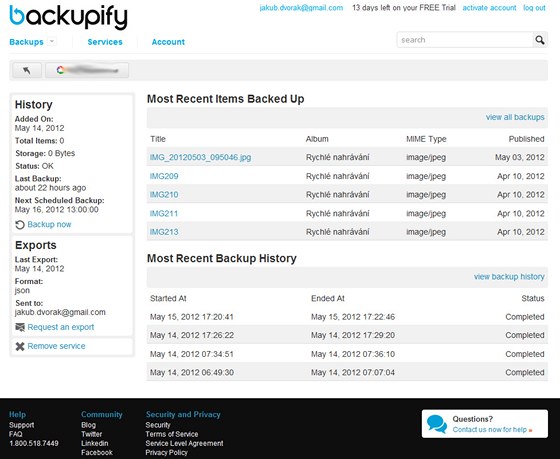This screenshot has height=459, width=560.
Task: Click ended time May 14, 2012 07:07:04
Action: click(x=353, y=373)
